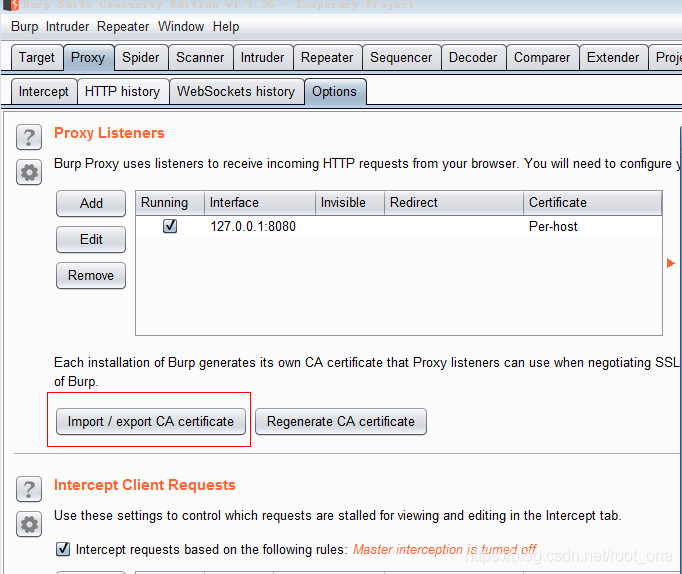Sort by the Certificate column header

click(592, 203)
